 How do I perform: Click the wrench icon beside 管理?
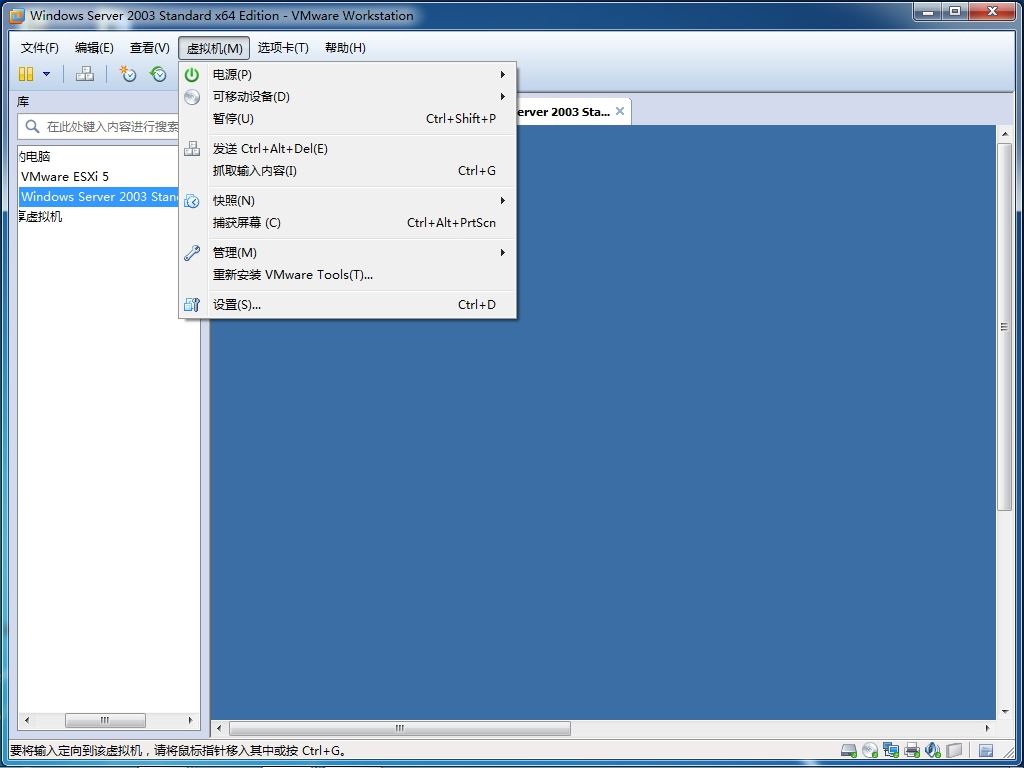192,253
